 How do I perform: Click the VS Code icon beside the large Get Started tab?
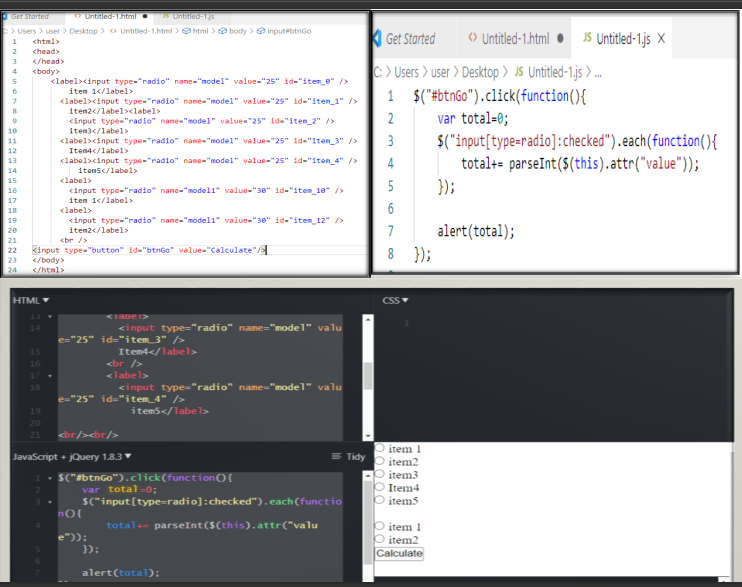click(377, 38)
